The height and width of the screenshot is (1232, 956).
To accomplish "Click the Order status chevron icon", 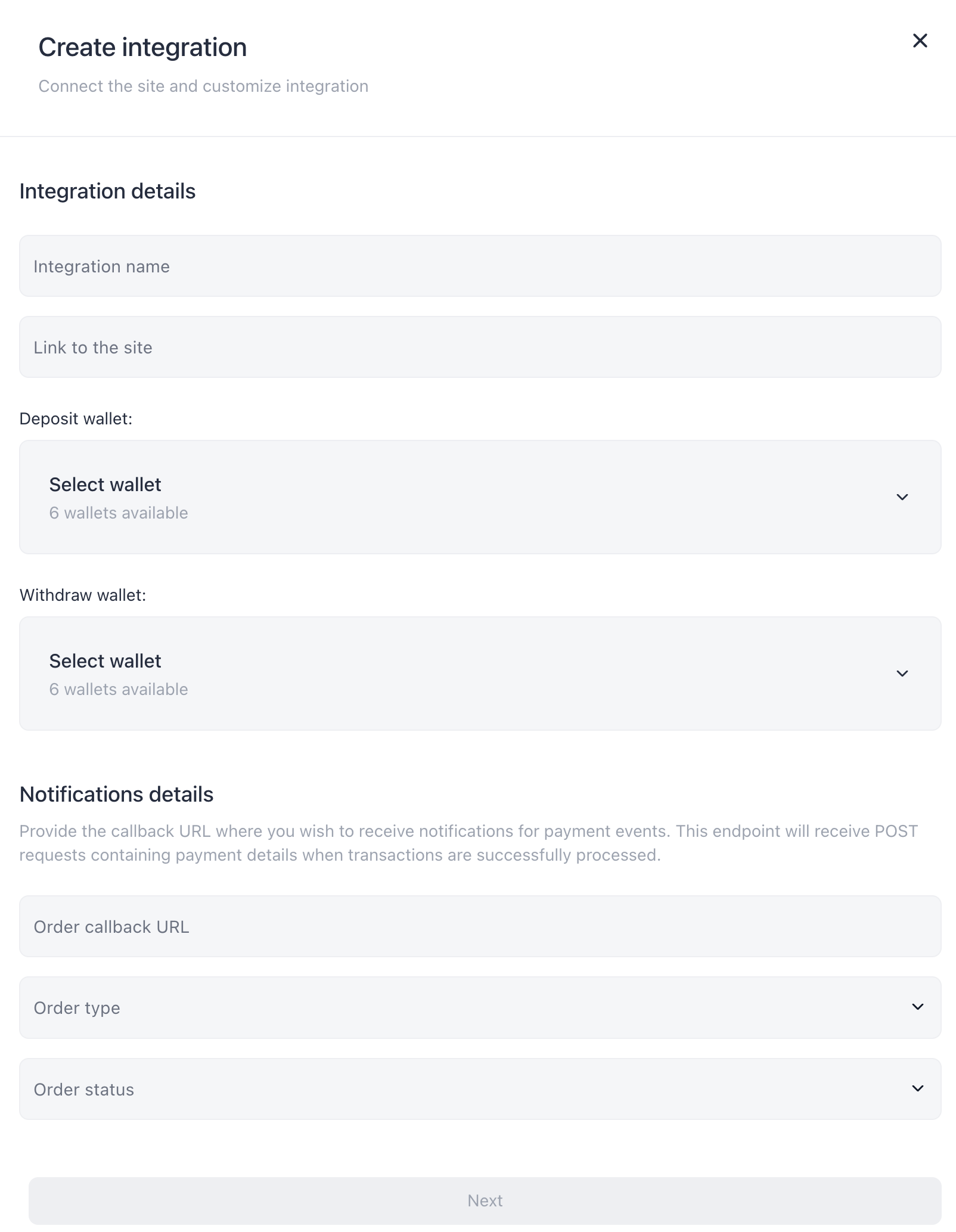I will coord(917,1088).
